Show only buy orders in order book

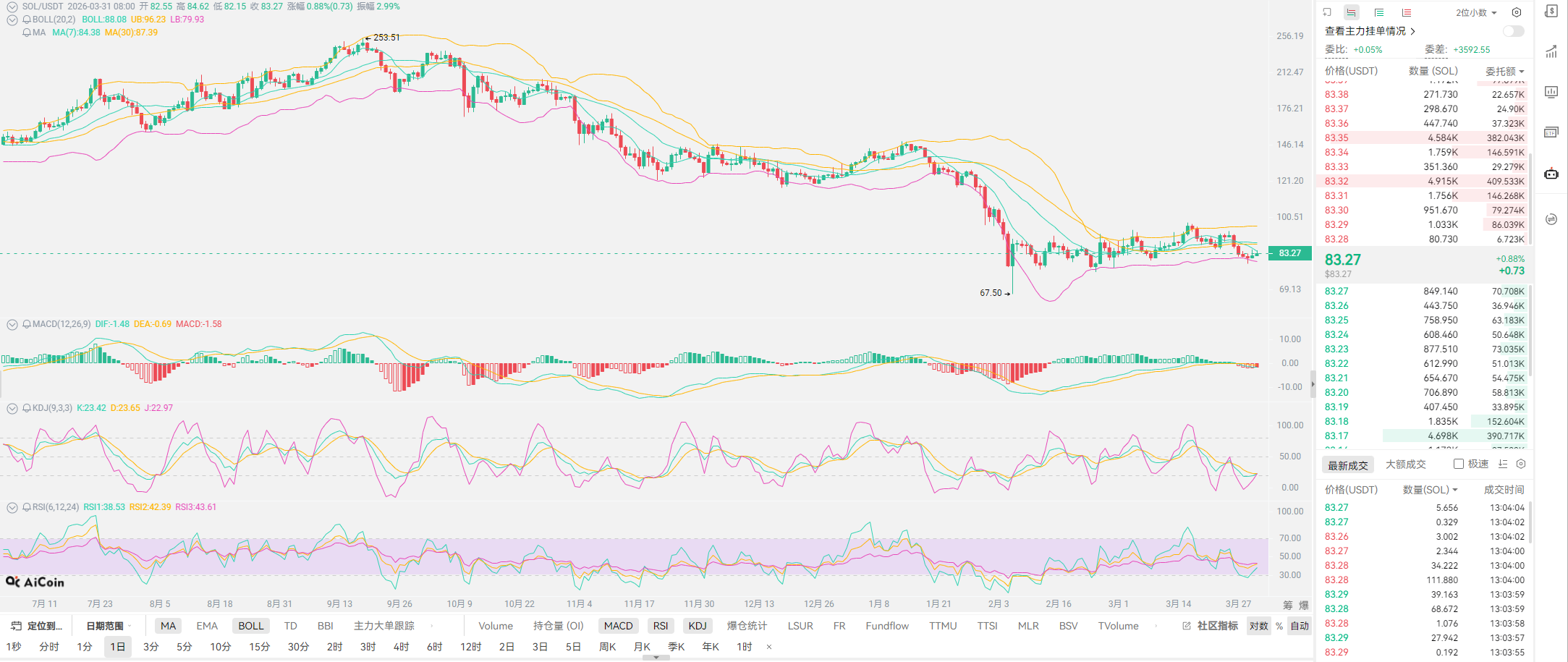point(1379,12)
